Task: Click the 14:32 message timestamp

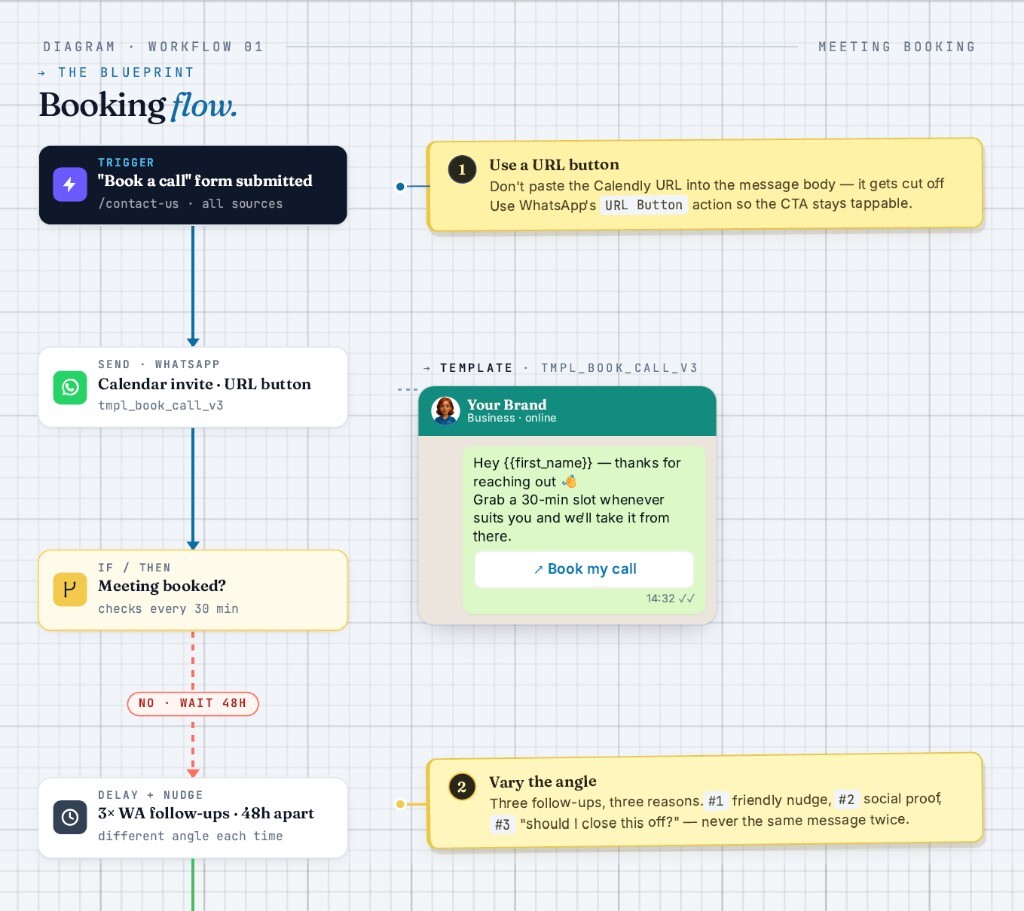Action: click(660, 598)
